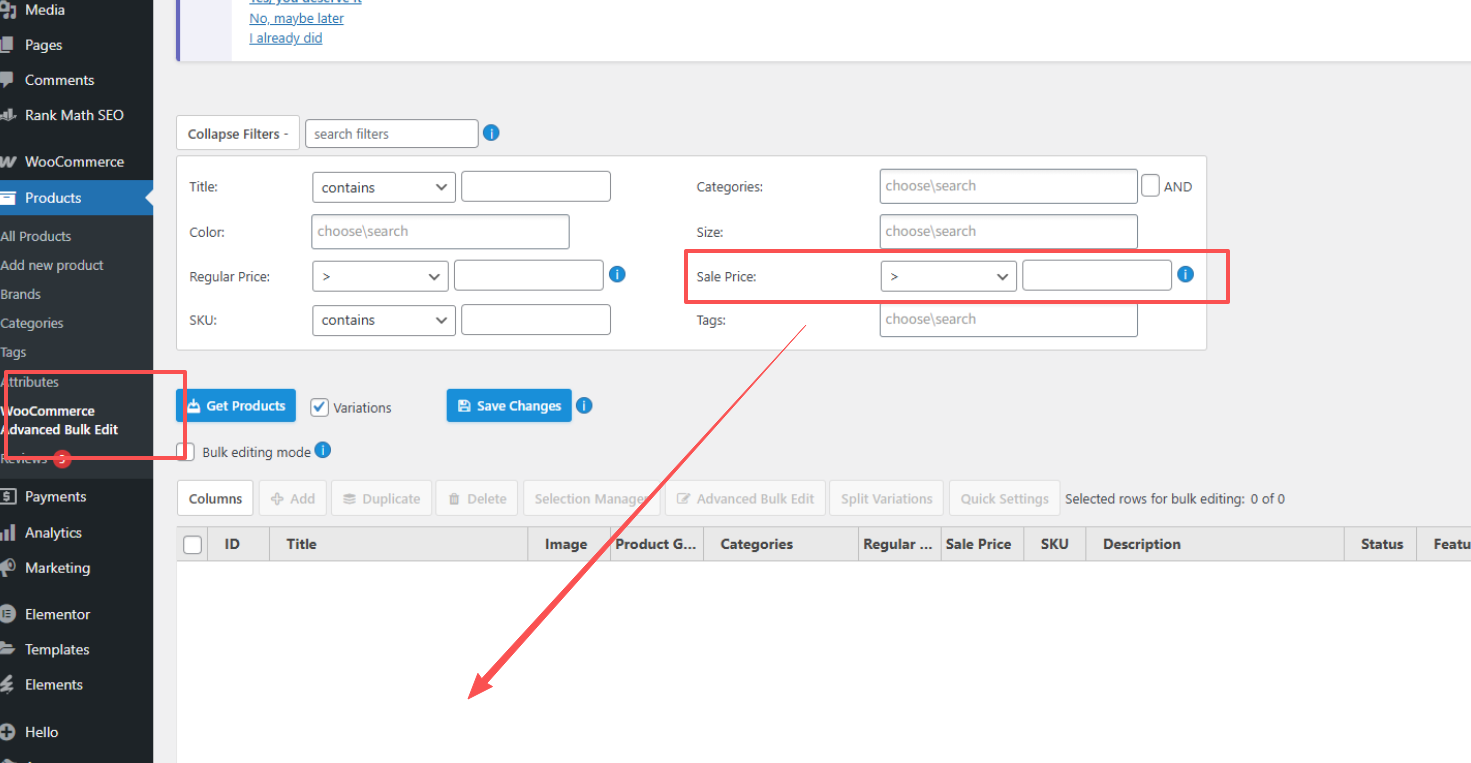The image size is (1471, 763).
Task: Click the info icon beside Sale Price filter
Action: pyautogui.click(x=1185, y=272)
